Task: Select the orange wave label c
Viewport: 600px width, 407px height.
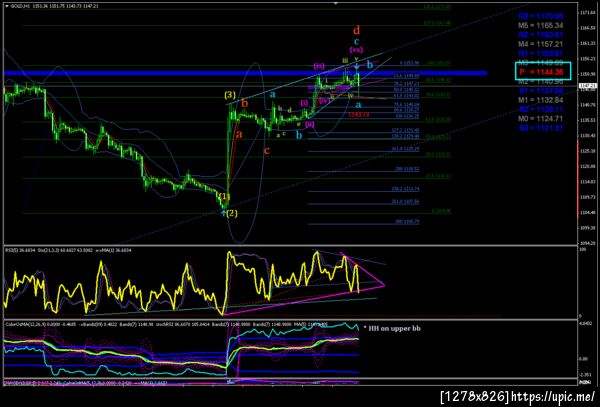Action: [x=267, y=150]
